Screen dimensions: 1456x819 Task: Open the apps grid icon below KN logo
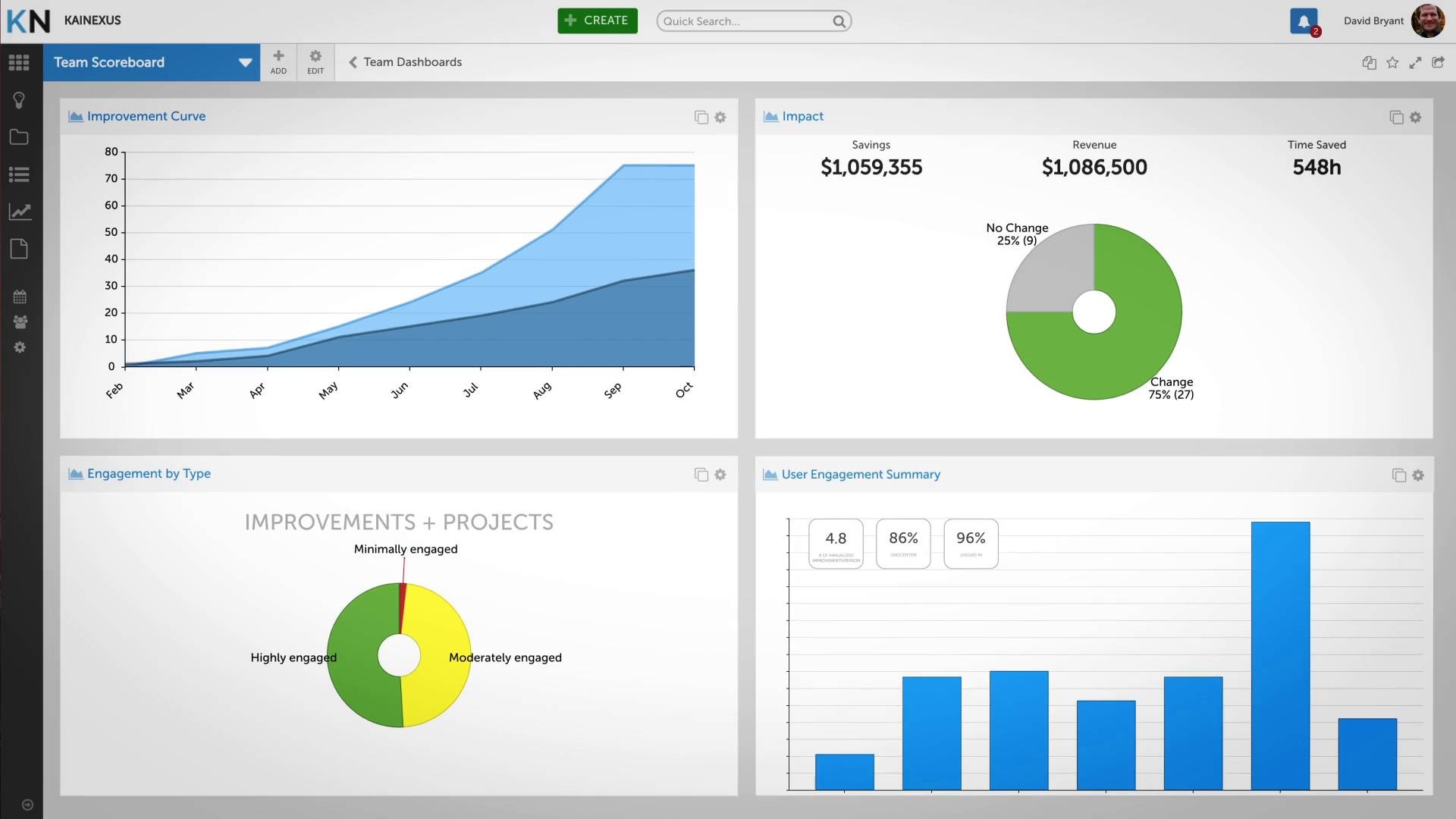19,62
